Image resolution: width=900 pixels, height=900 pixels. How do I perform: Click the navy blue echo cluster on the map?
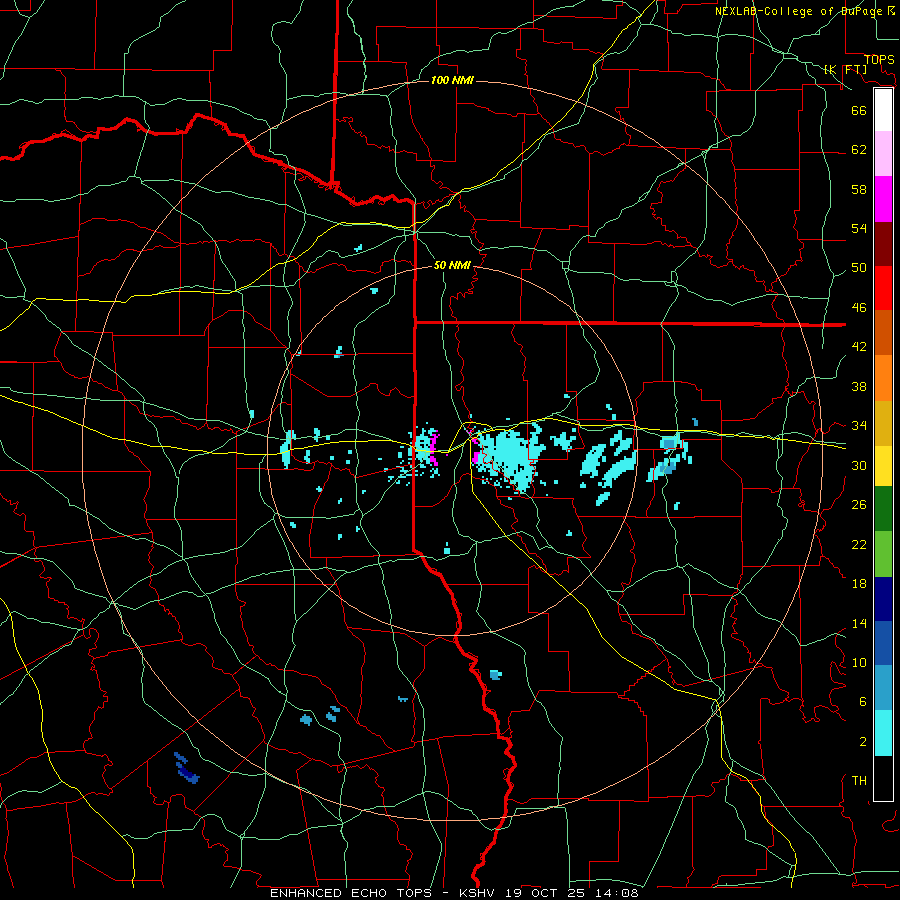pos(187,768)
